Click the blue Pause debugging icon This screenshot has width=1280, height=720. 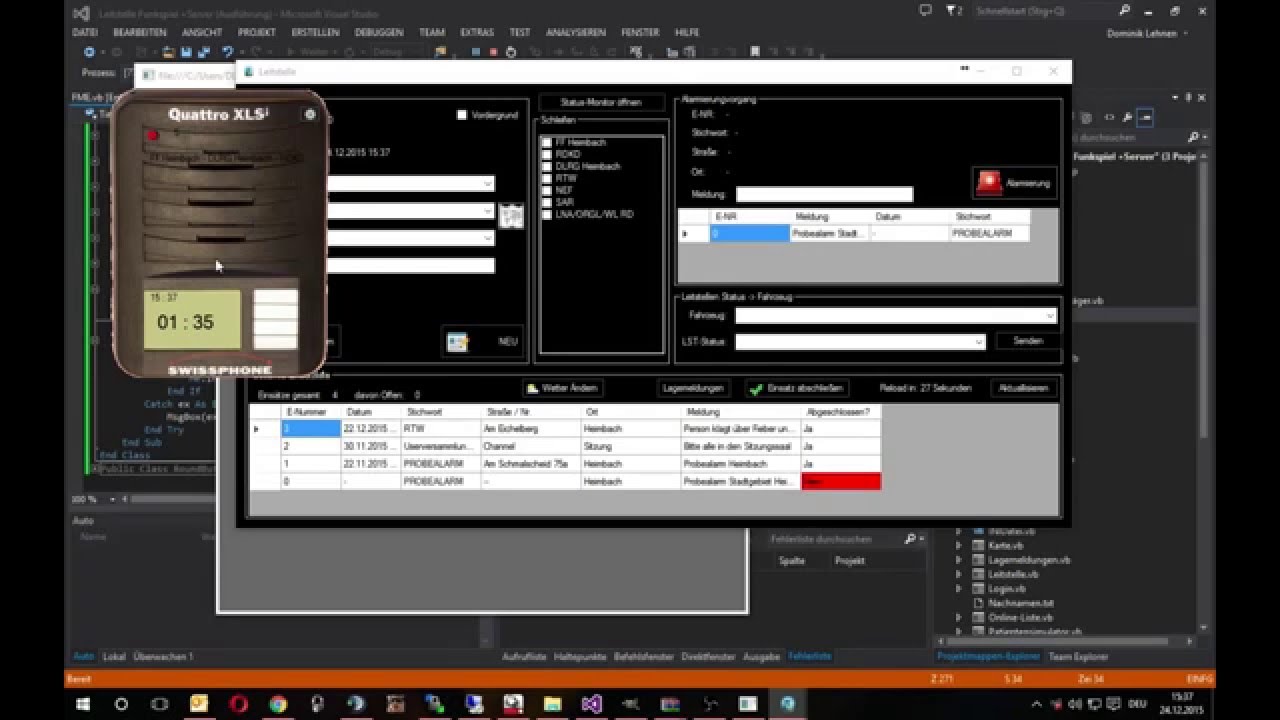coord(475,52)
